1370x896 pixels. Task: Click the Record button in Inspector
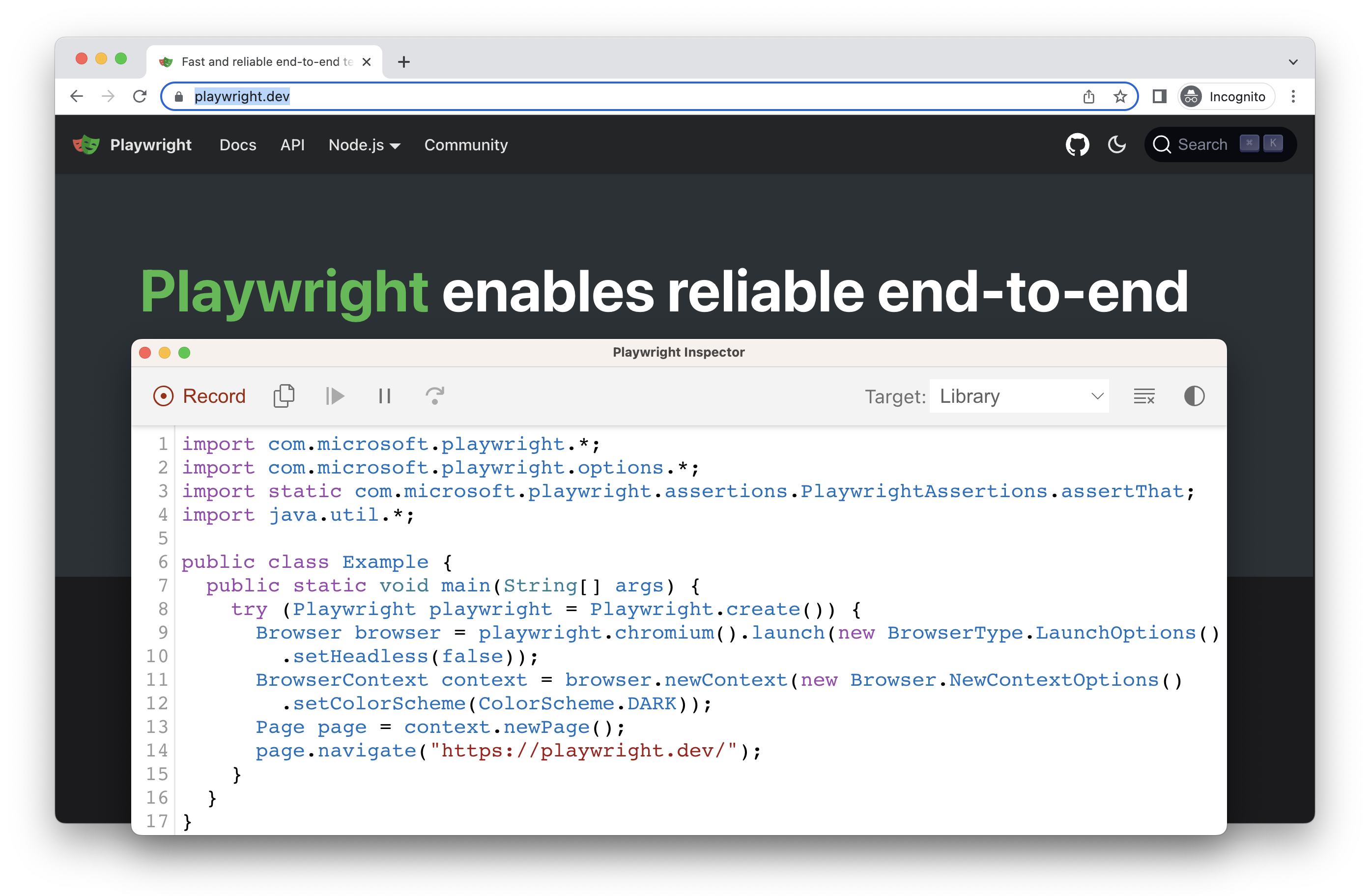199,395
